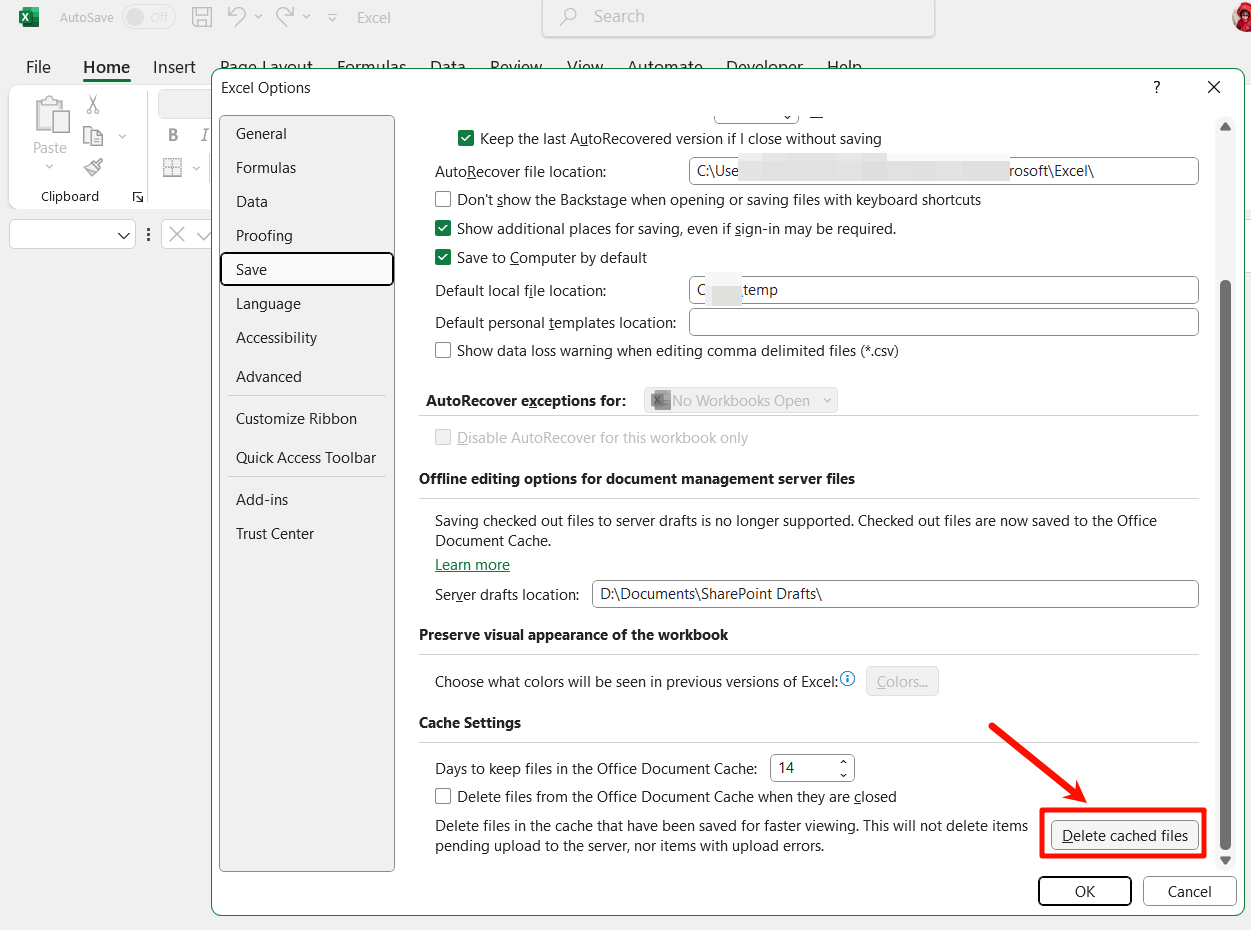Open the Proofing options category
Viewport: 1251px width, 930px height.
(x=307, y=236)
